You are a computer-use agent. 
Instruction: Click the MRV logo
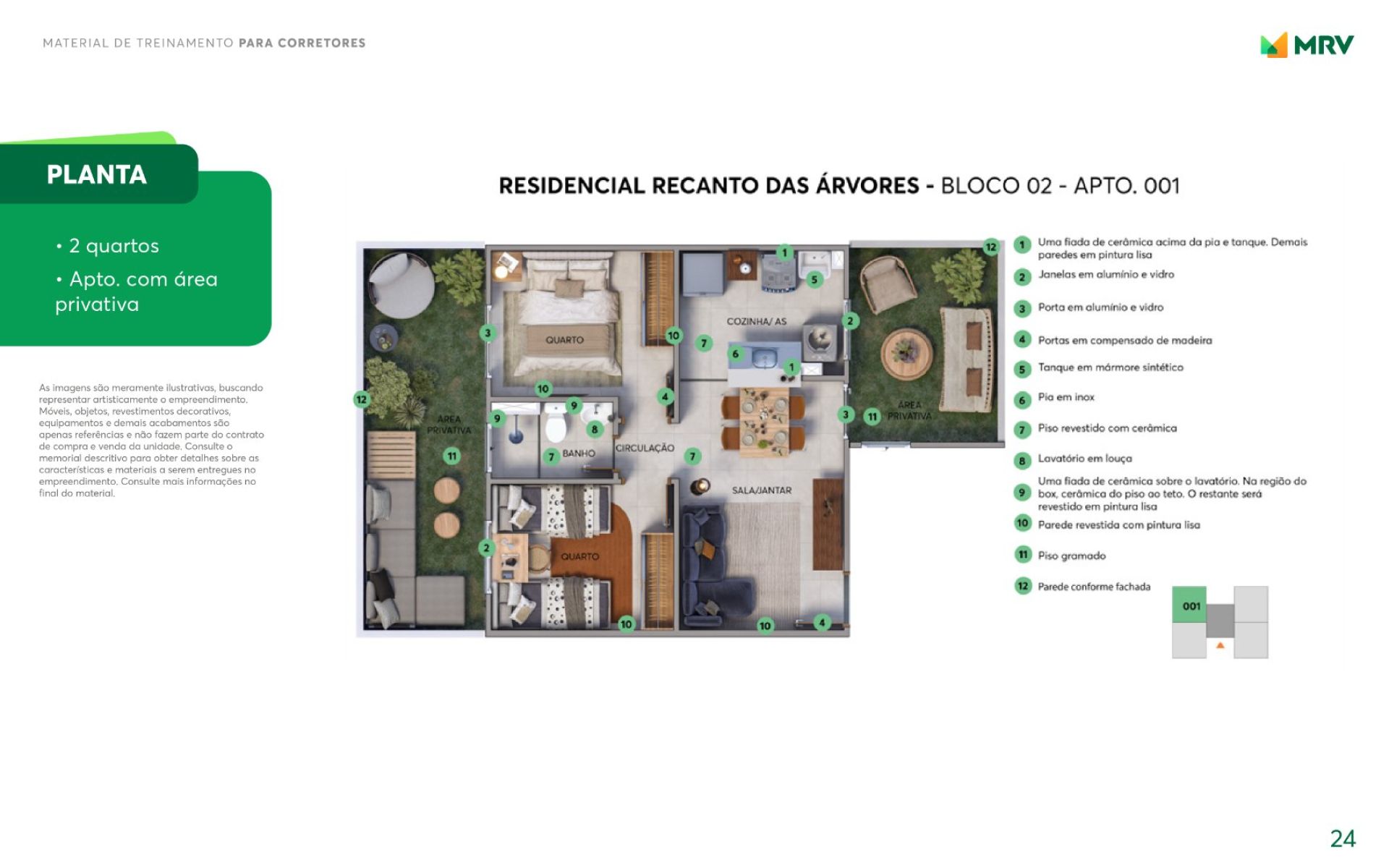[x=1307, y=45]
